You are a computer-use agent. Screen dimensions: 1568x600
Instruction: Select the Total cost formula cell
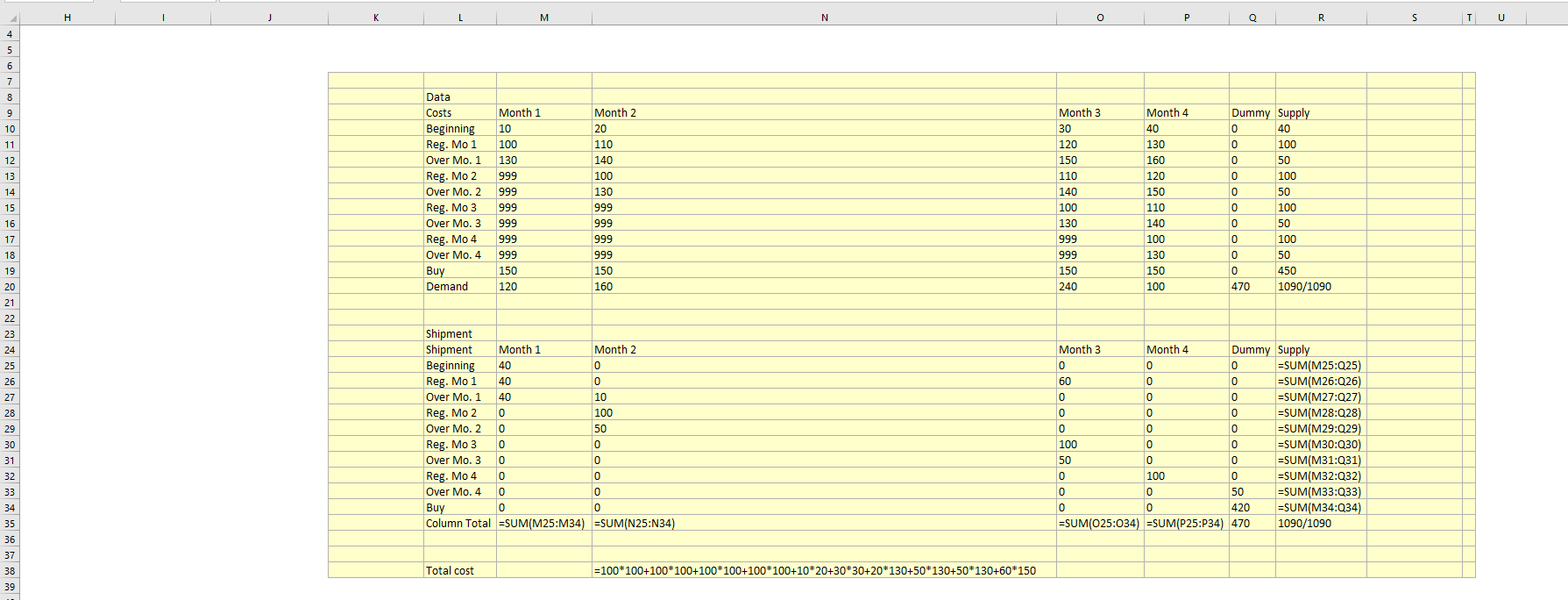click(823, 571)
